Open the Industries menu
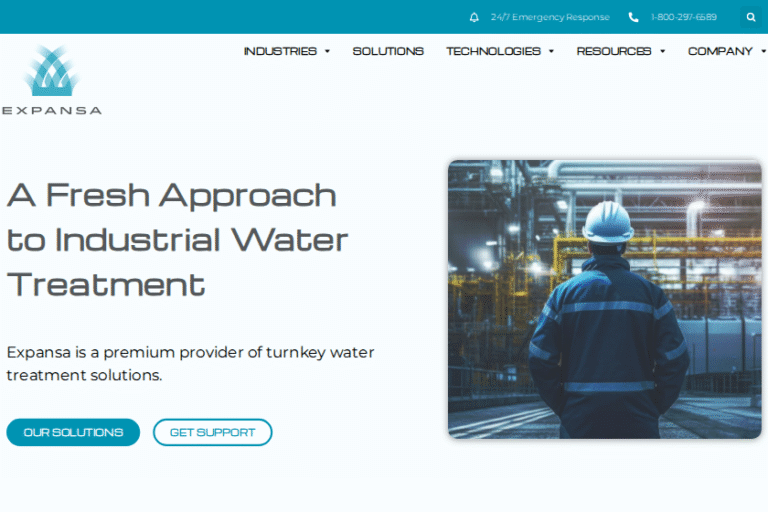The height and width of the screenshot is (512, 768). click(x=280, y=51)
